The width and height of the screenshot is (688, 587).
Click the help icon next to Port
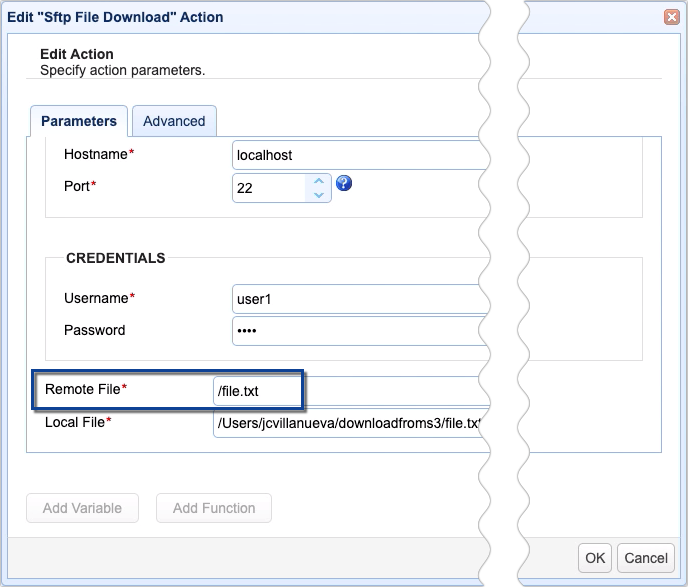[344, 183]
